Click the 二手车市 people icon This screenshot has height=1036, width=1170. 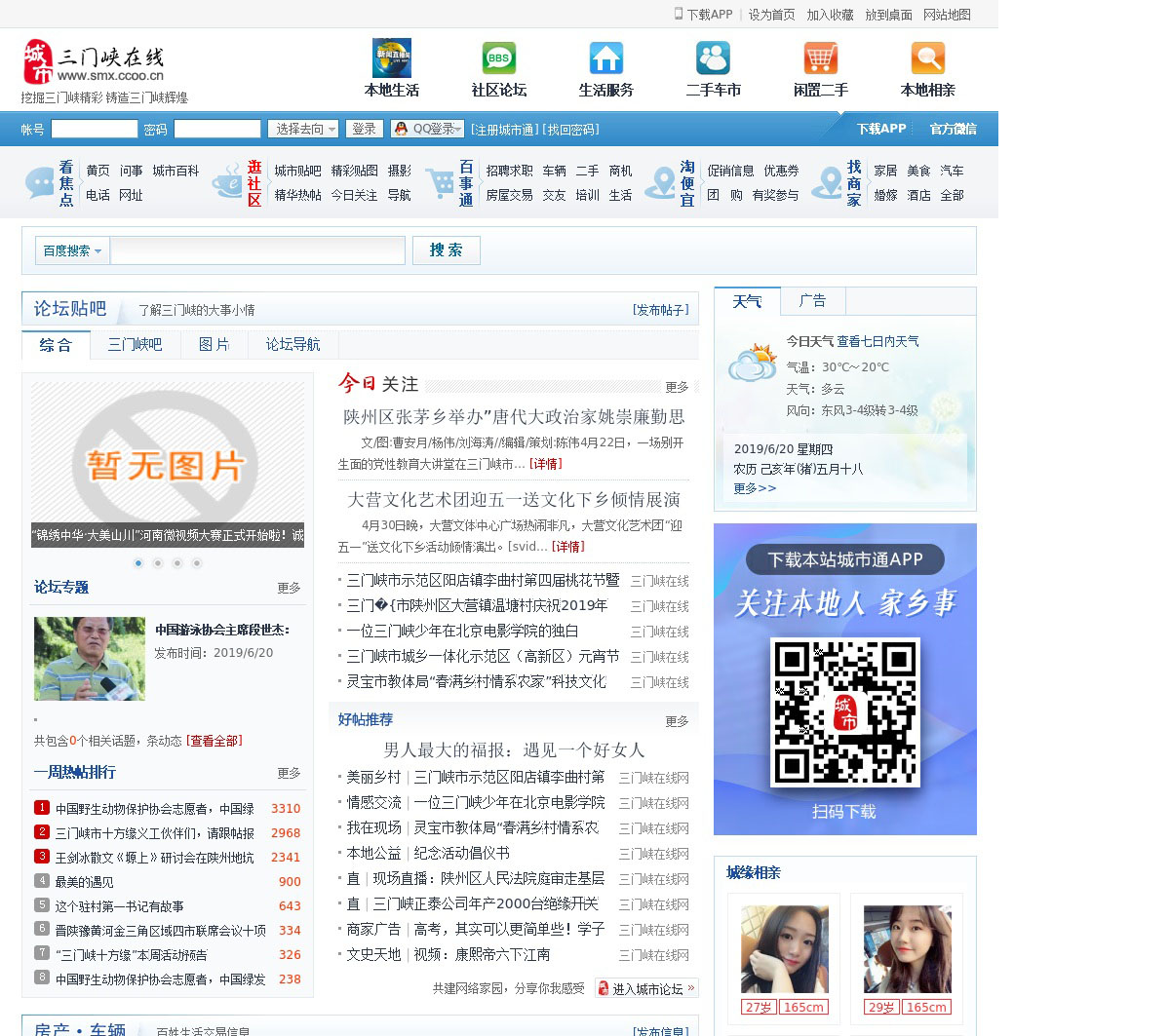click(x=713, y=58)
